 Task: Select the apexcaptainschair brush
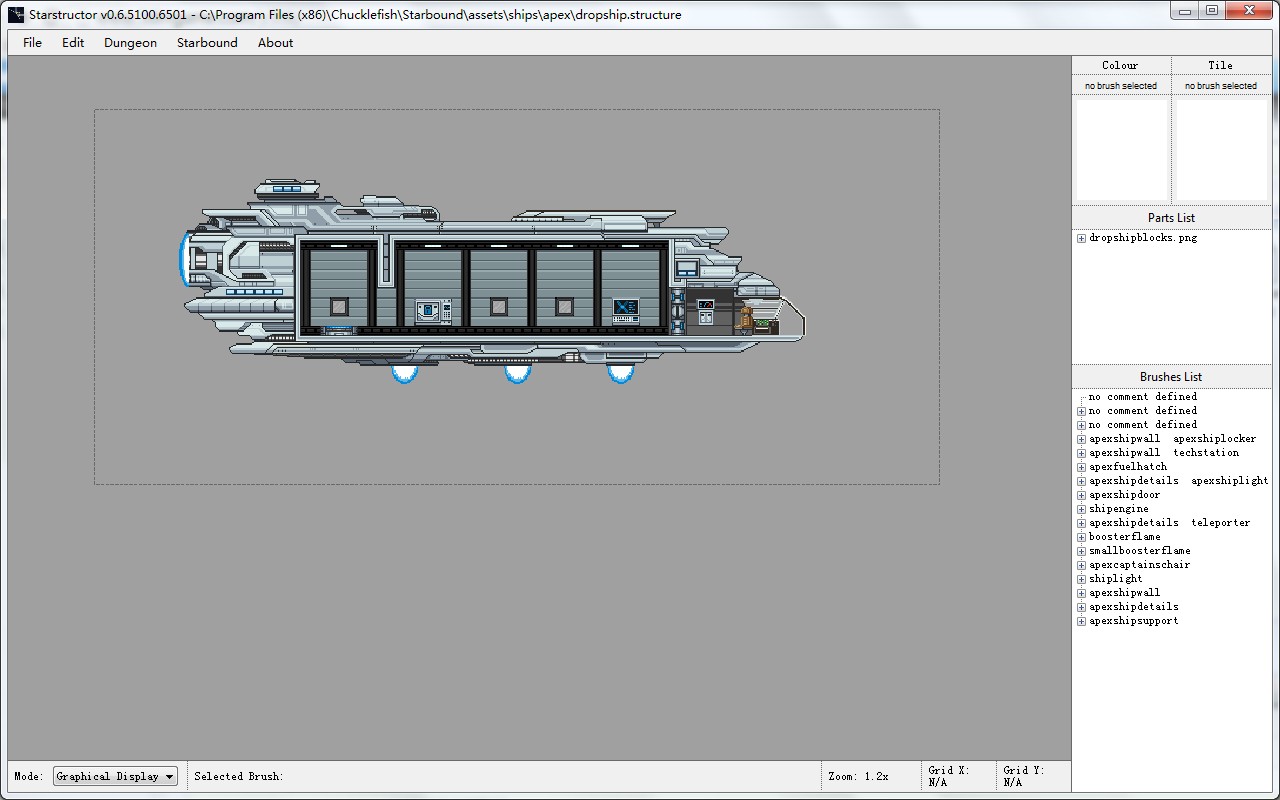click(x=1139, y=565)
